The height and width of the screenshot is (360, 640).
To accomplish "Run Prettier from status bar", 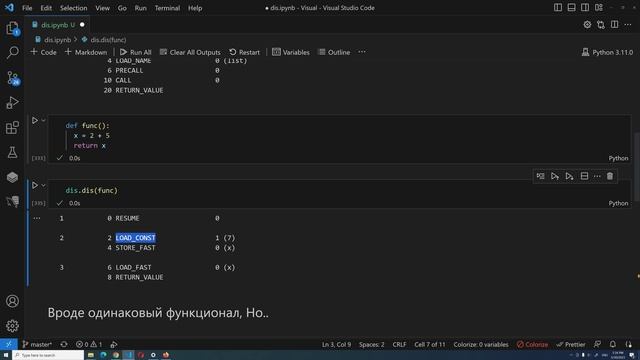I will tap(571, 344).
